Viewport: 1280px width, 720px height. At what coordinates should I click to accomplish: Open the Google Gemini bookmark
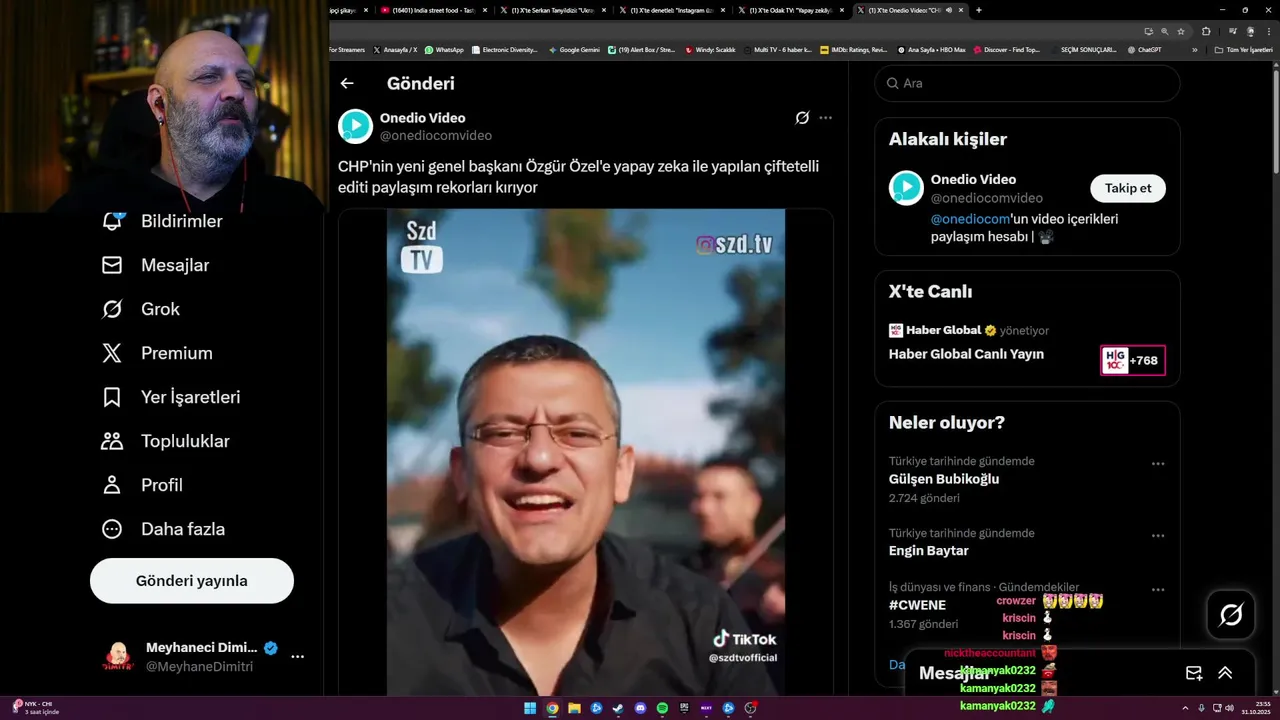pos(575,49)
